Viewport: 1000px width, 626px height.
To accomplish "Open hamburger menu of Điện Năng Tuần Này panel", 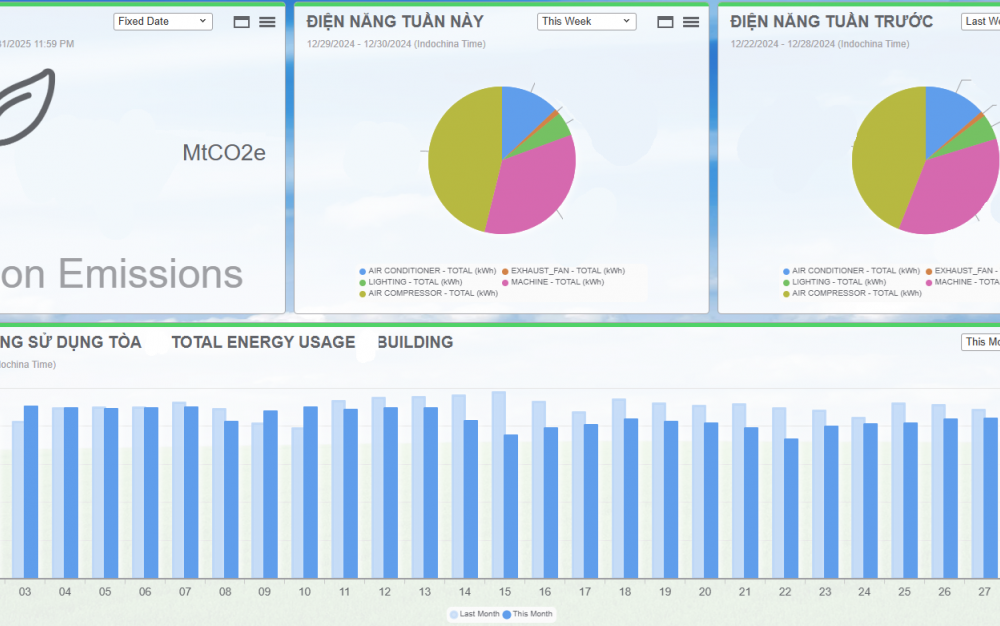I will coord(691,22).
